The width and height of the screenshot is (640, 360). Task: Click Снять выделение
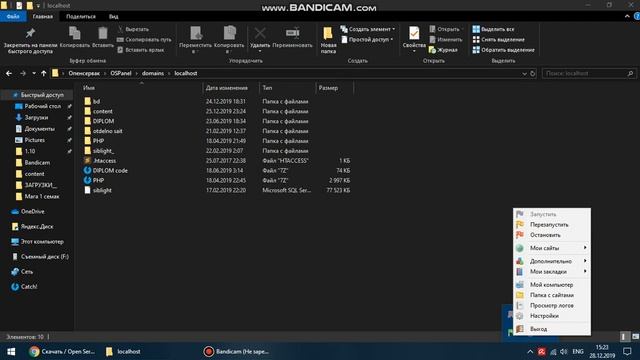(499, 40)
